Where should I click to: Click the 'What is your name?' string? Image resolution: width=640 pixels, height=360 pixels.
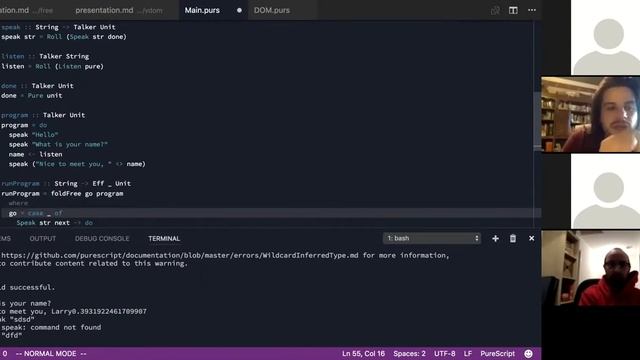point(70,144)
